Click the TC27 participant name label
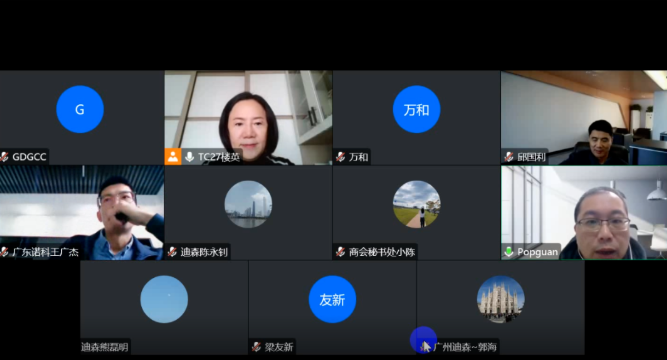 [x=219, y=157]
